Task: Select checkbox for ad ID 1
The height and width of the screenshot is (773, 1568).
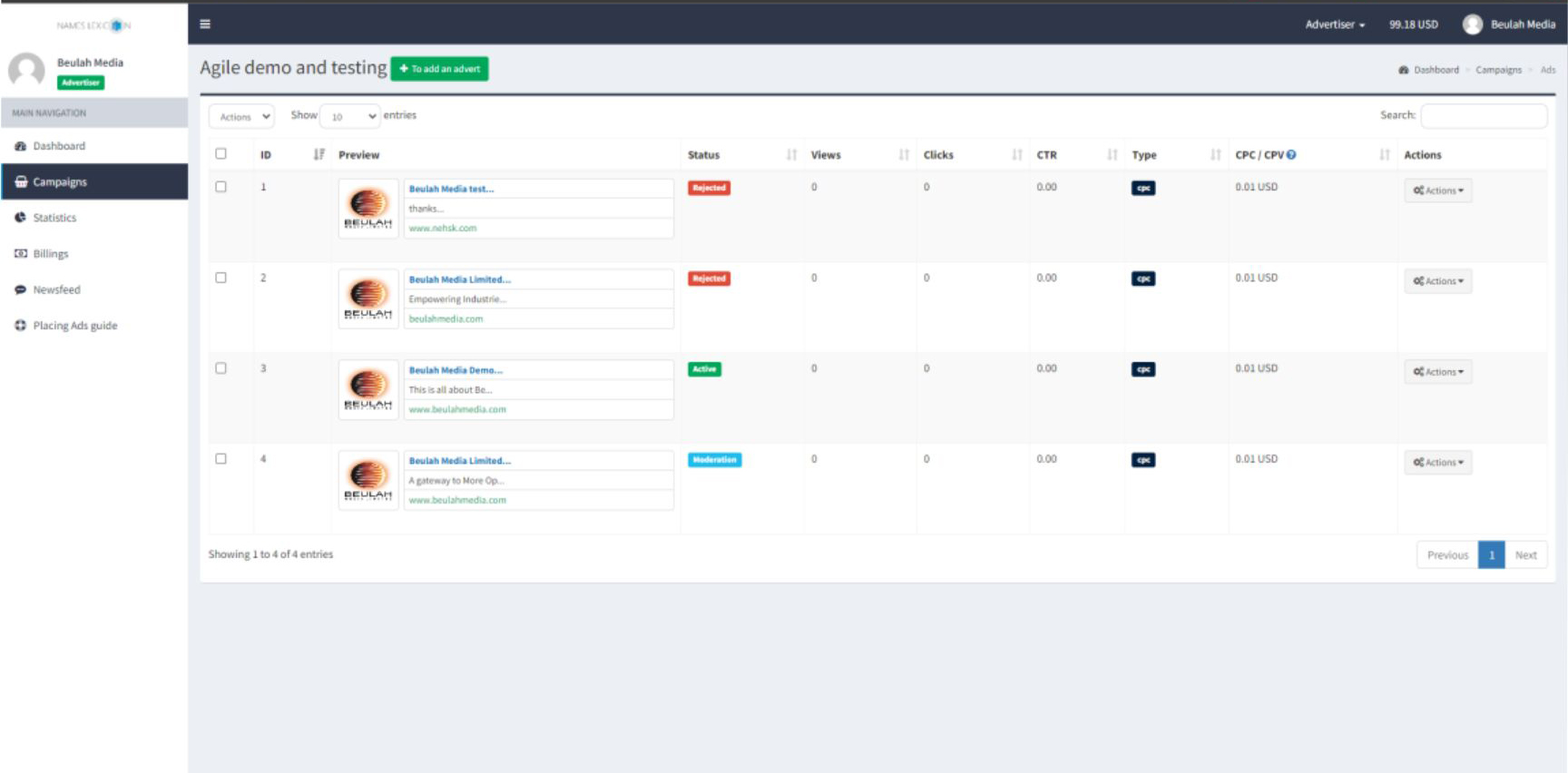Action: (x=220, y=187)
